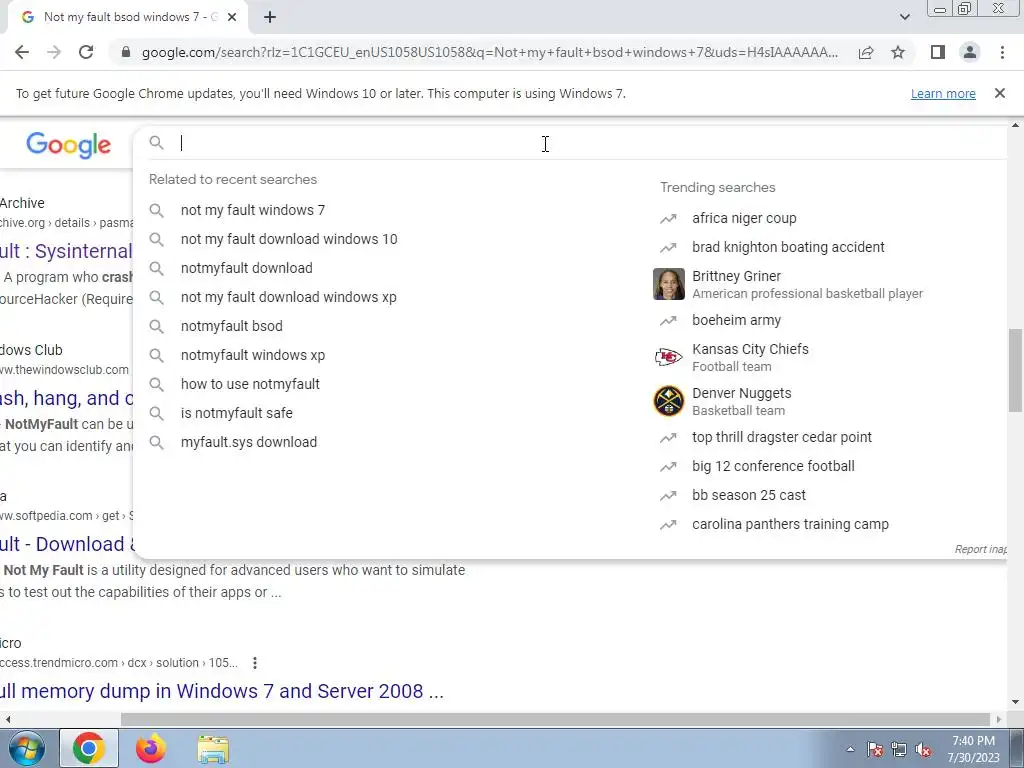Open 'big 12 conference football' trend
1024x768 pixels.
point(773,466)
